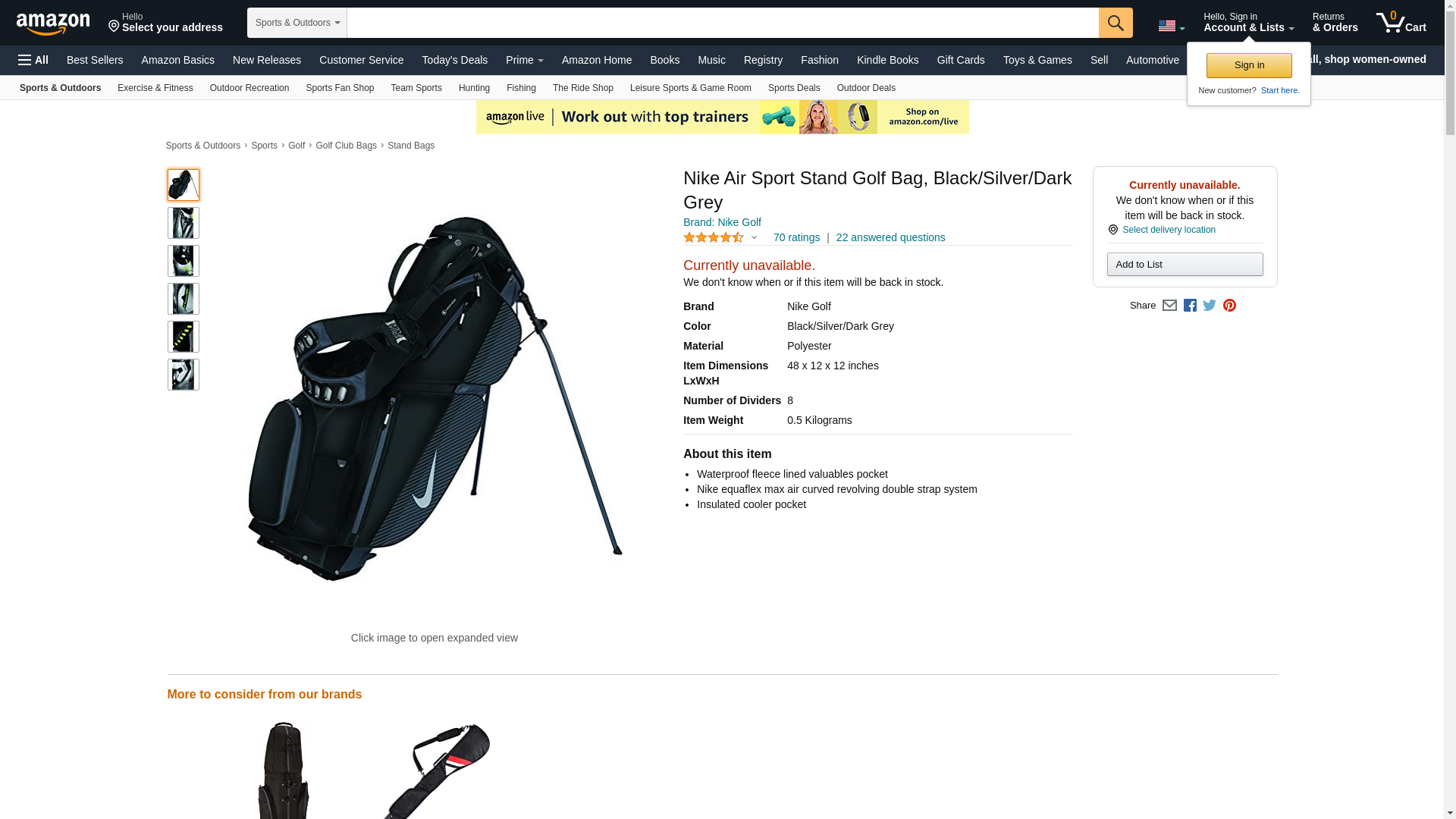The image size is (1456, 819).
Task: Open Today's Deals in navigation bar
Action: 455,60
